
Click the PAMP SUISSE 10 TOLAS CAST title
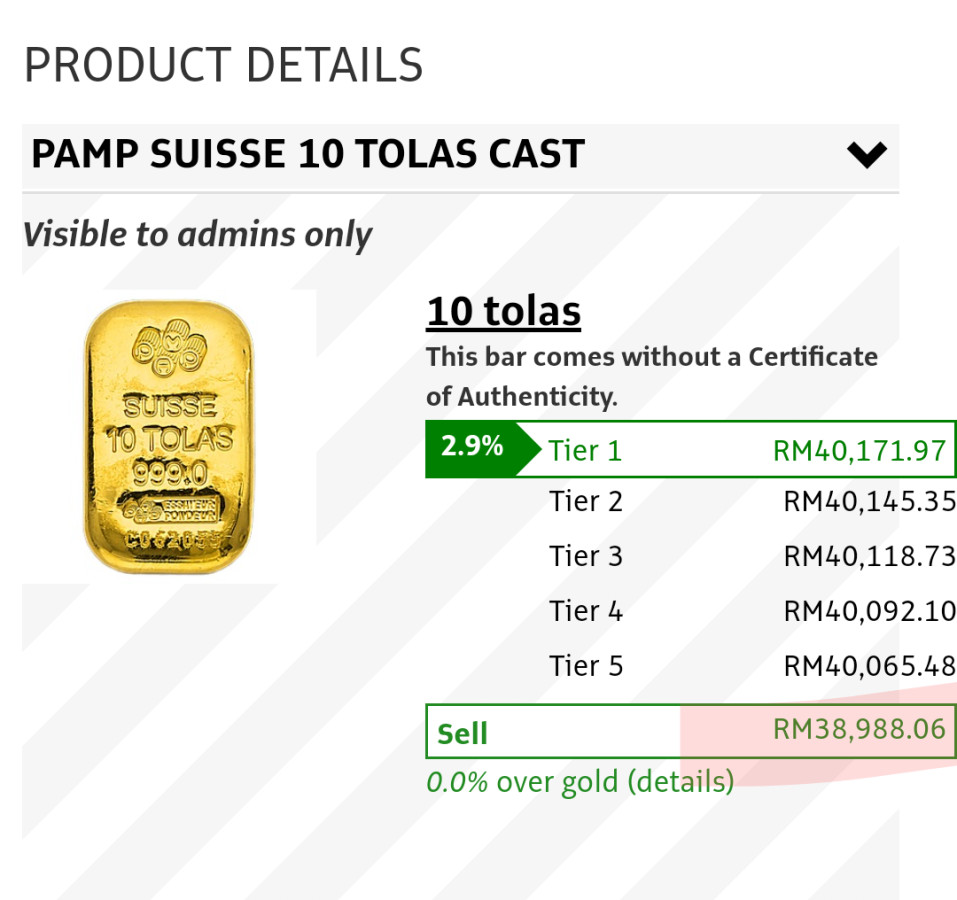coord(308,155)
